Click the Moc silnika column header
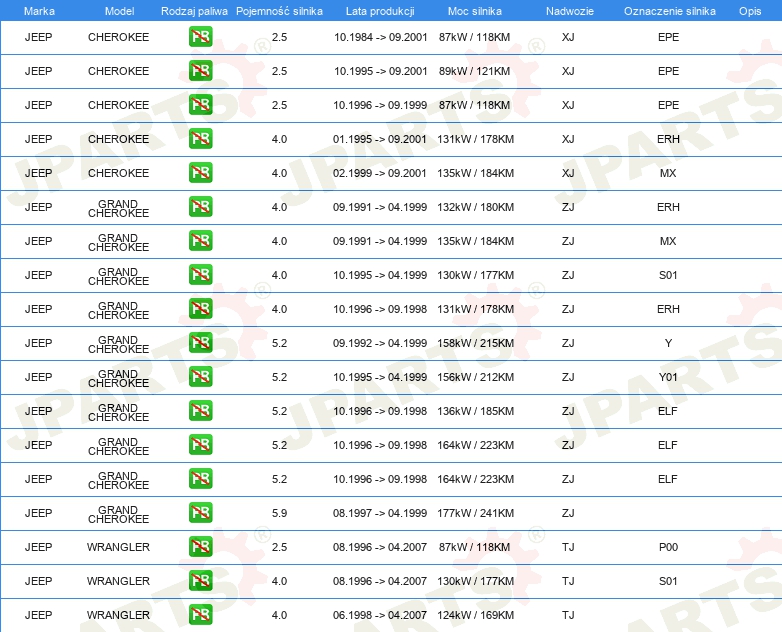This screenshot has width=782, height=632. pos(474,11)
